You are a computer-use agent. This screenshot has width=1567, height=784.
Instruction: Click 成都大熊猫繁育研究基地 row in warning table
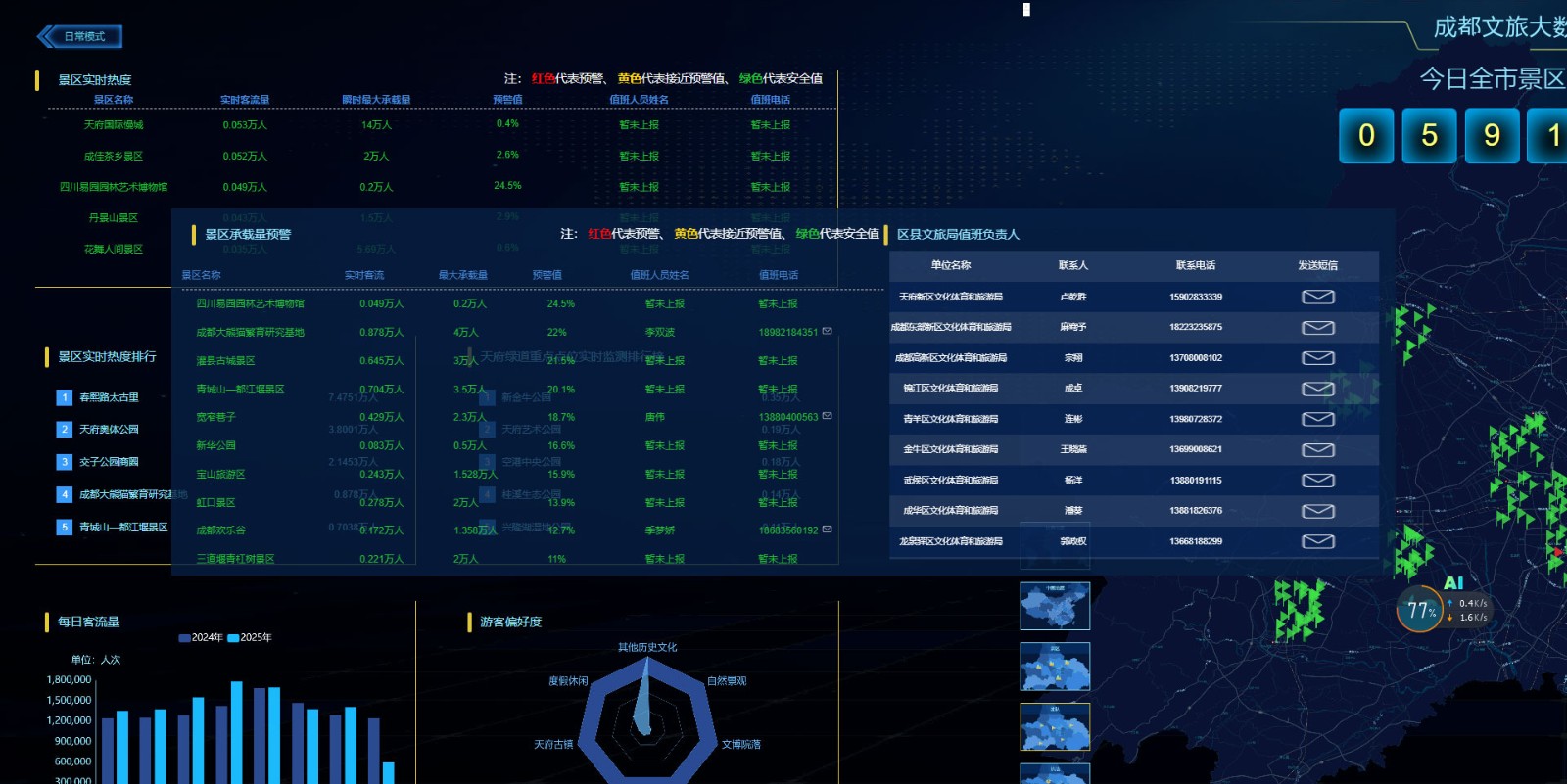250,333
